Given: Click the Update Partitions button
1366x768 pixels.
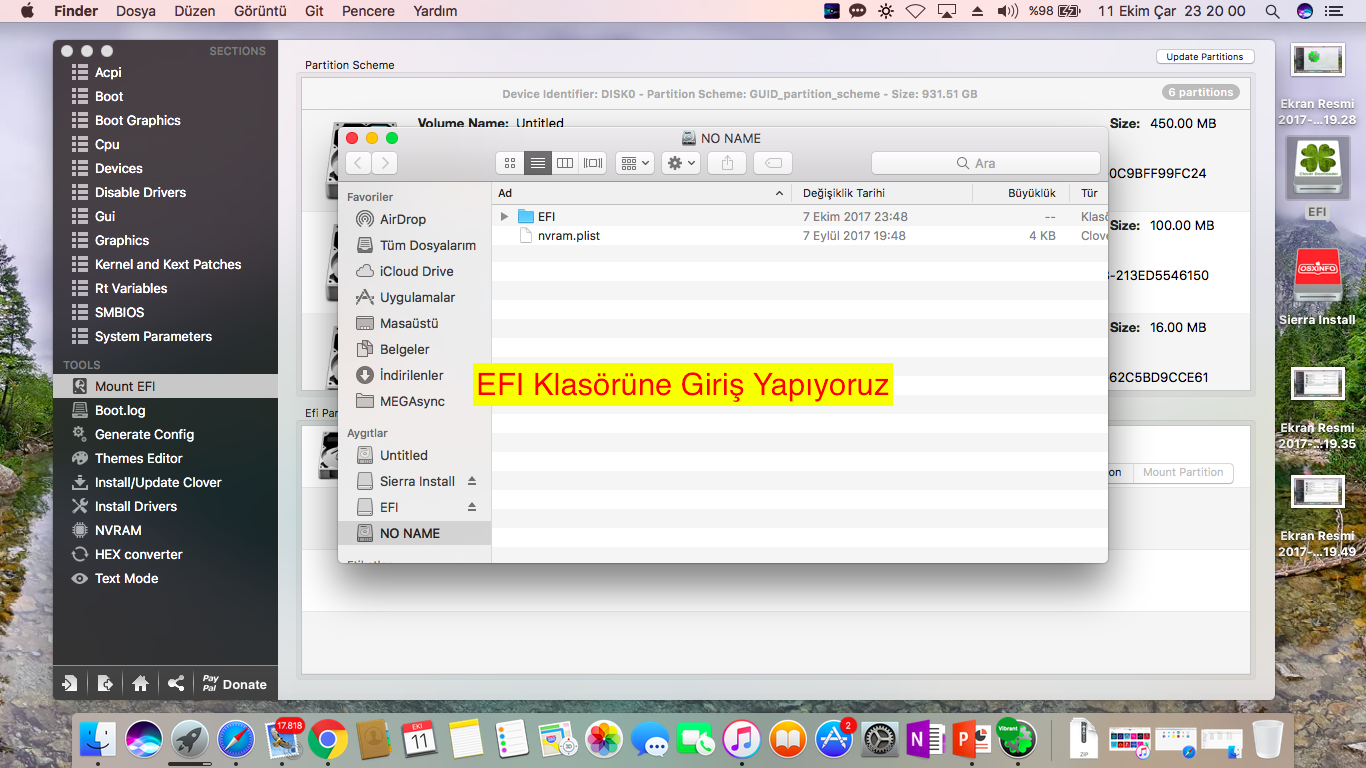Looking at the screenshot, I should 1204,57.
